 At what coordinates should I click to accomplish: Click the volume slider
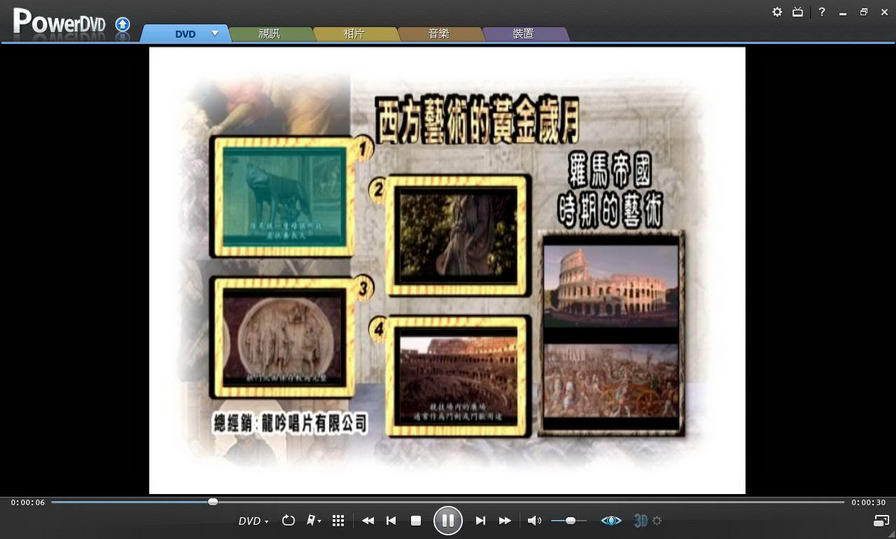click(x=570, y=521)
